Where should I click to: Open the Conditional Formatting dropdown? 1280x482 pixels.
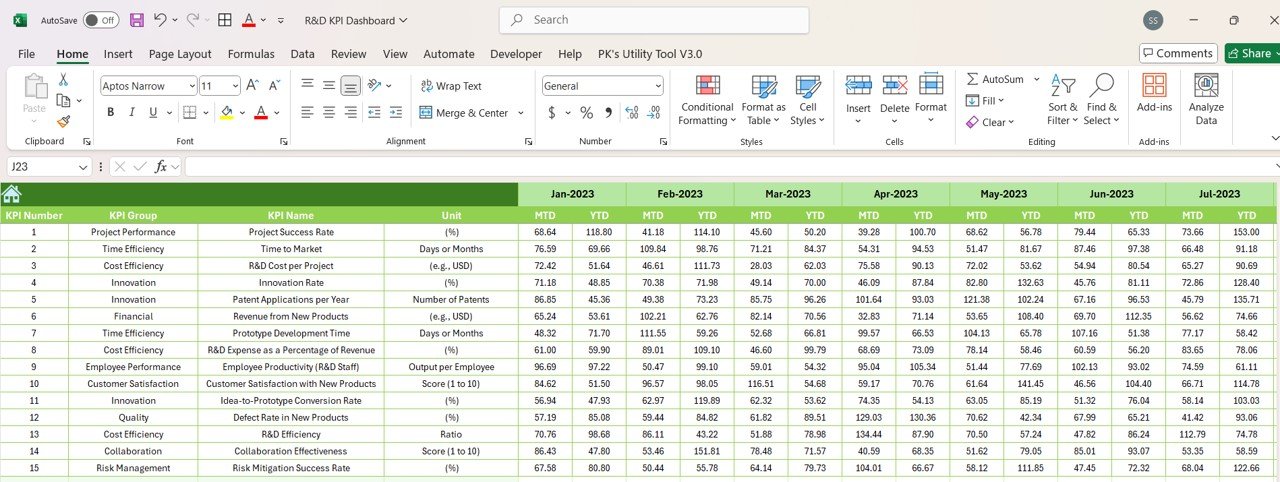point(707,99)
